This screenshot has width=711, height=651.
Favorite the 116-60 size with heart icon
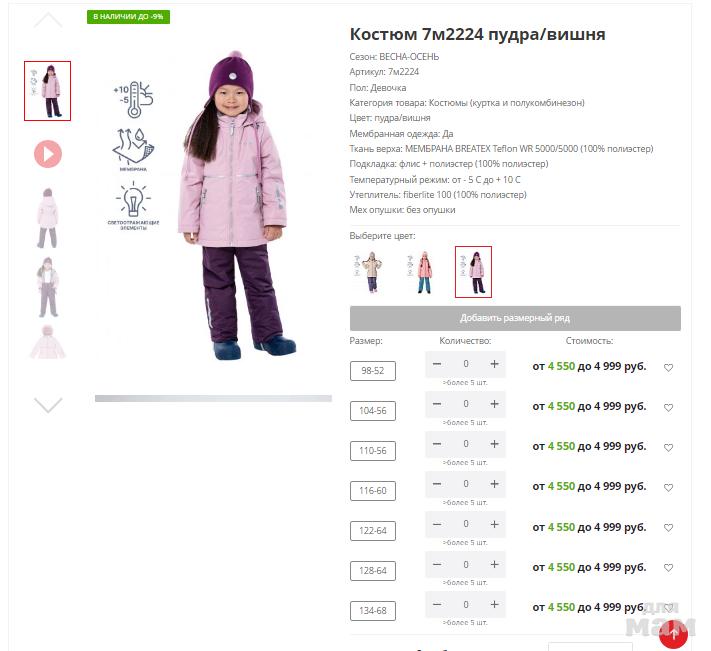(668, 488)
